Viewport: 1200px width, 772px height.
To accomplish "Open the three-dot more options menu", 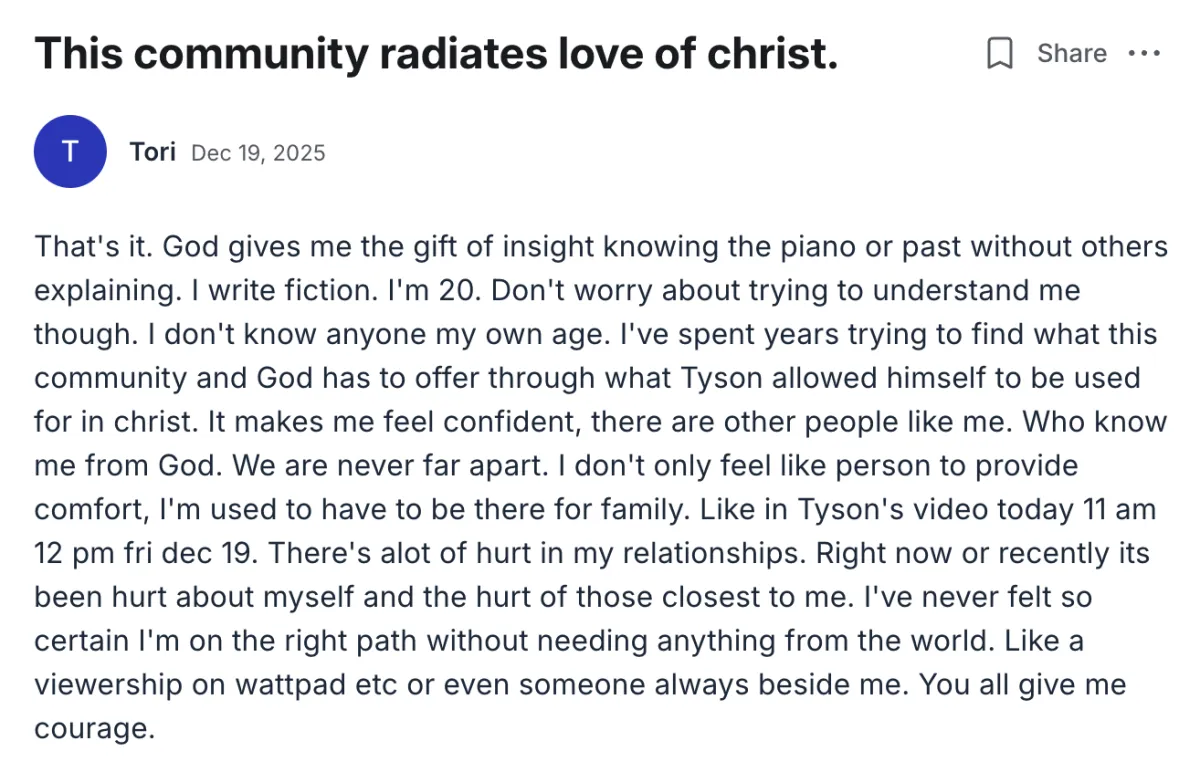I will tap(1144, 53).
